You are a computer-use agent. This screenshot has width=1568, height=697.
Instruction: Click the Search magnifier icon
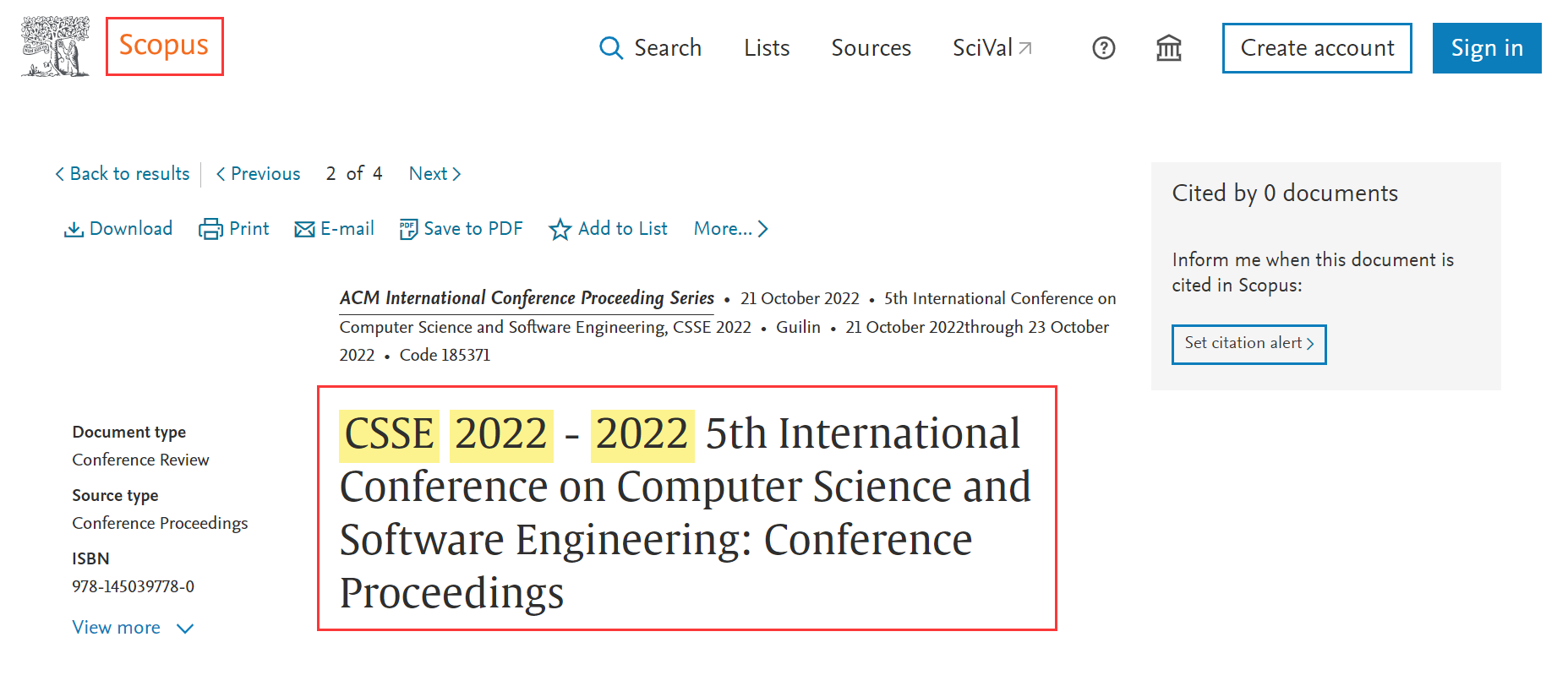610,48
